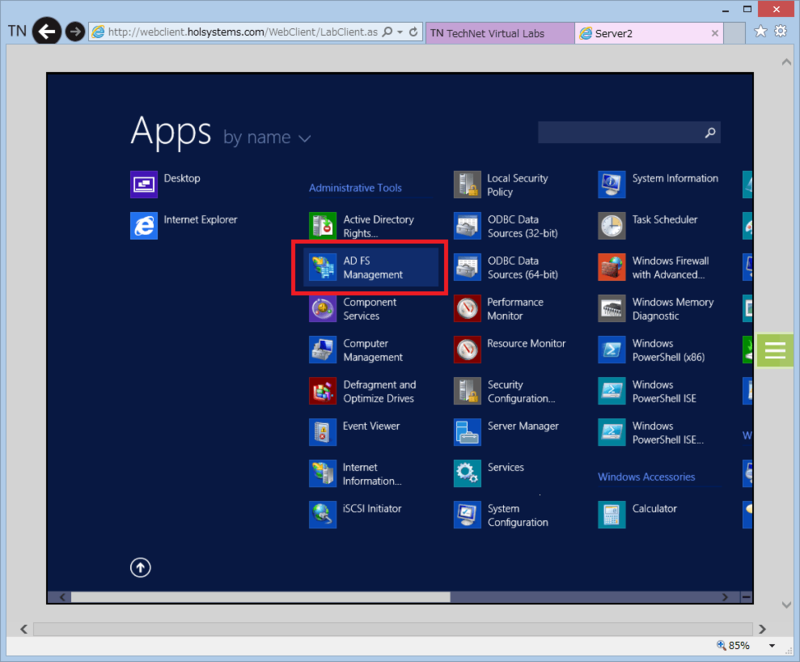Launch Windows PowerShell ISE icon
The width and height of the screenshot is (800, 662).
tap(611, 391)
